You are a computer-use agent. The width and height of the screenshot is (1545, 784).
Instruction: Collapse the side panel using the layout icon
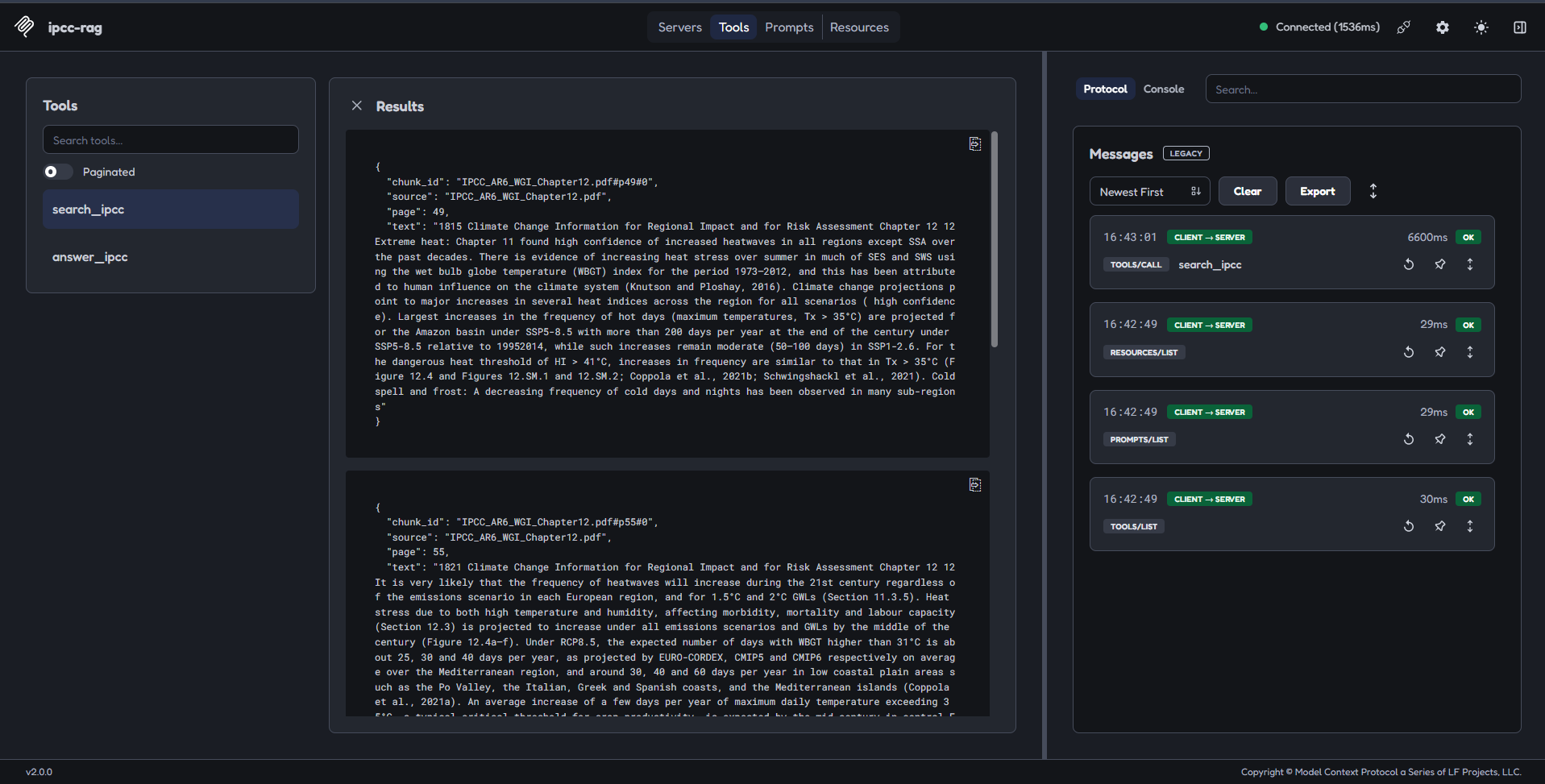[1520, 27]
